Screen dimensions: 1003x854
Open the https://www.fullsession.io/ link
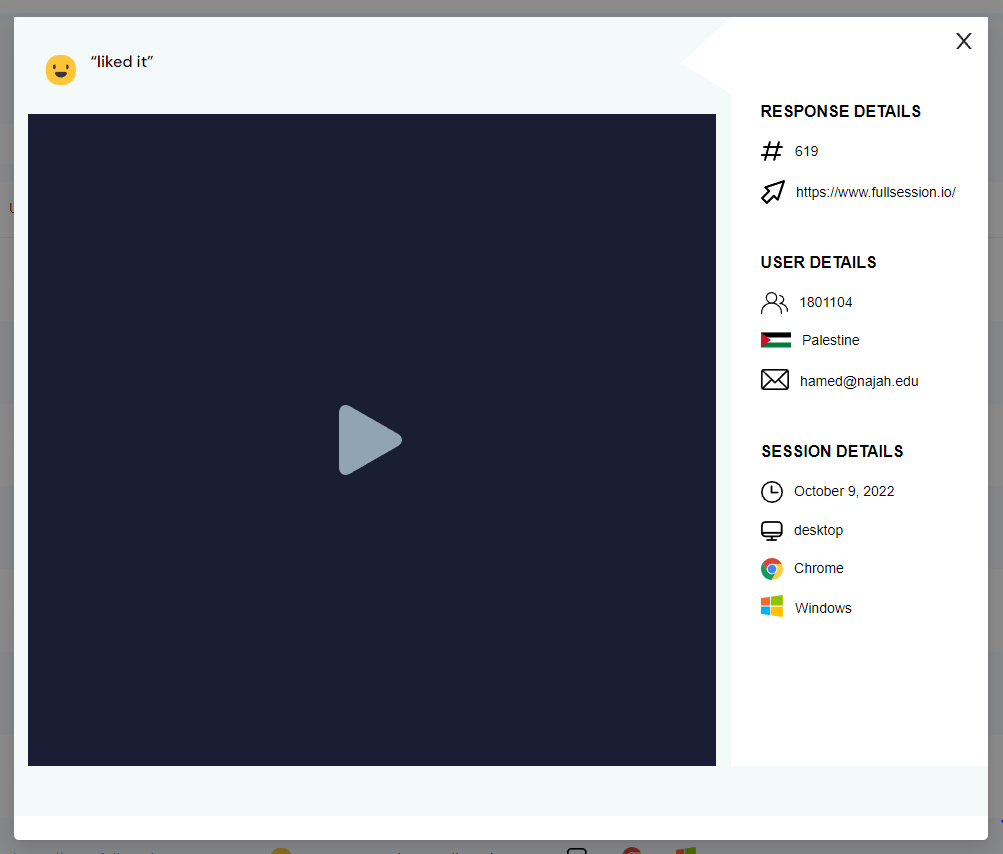875,192
